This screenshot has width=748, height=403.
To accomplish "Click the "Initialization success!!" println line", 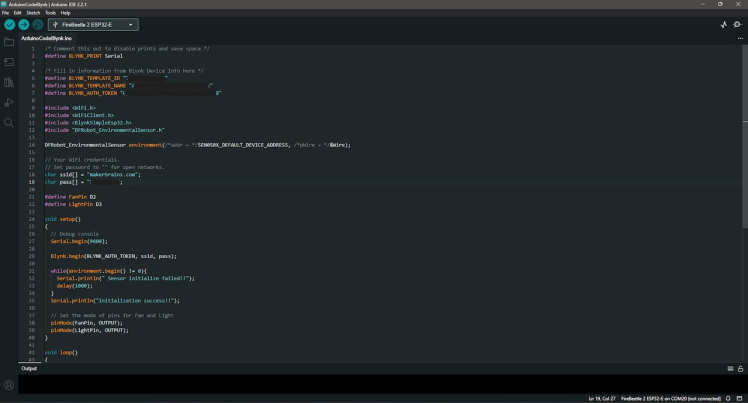I will coord(115,300).
